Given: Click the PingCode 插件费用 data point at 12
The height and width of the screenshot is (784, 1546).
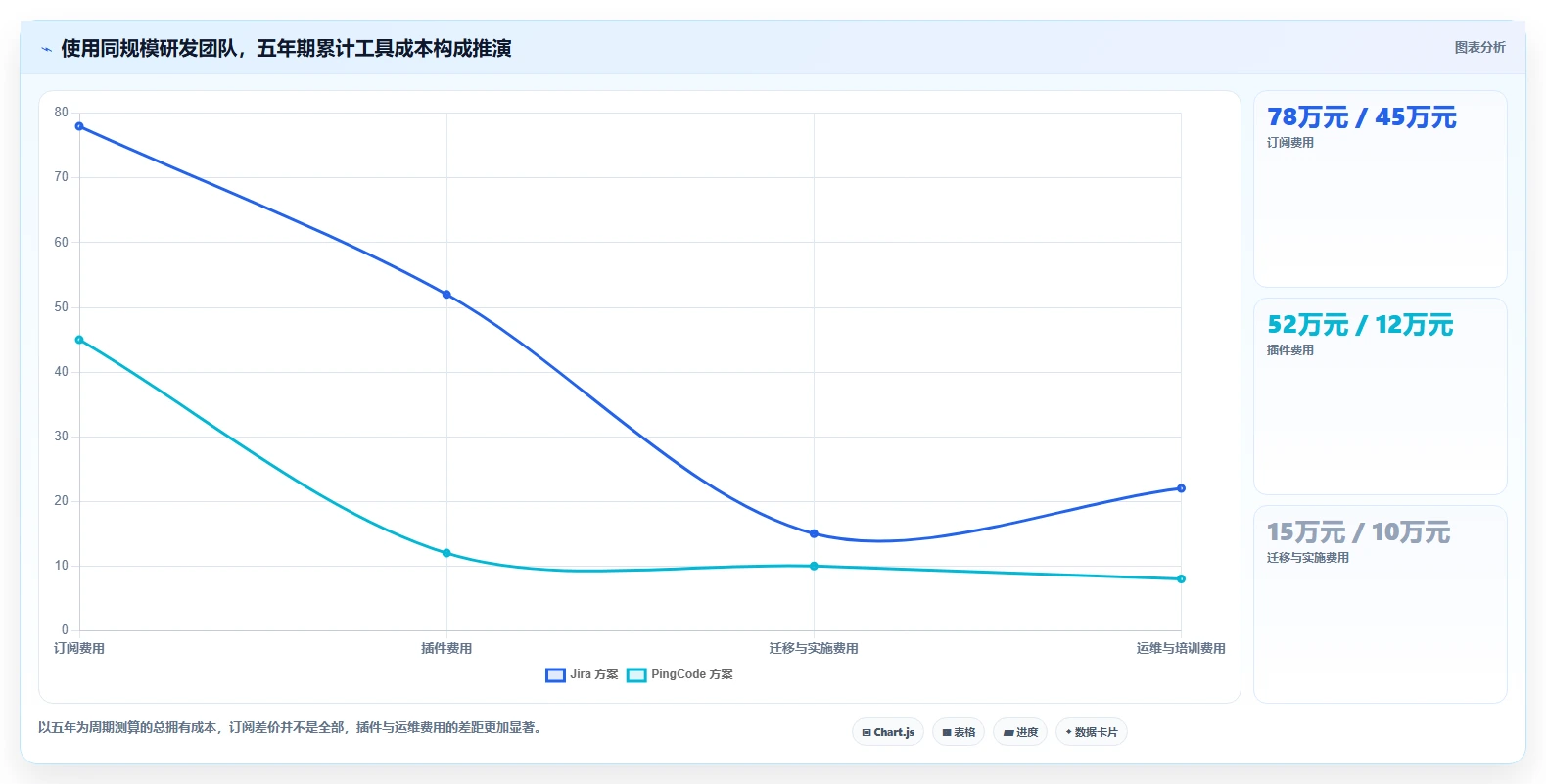Looking at the screenshot, I should (446, 553).
